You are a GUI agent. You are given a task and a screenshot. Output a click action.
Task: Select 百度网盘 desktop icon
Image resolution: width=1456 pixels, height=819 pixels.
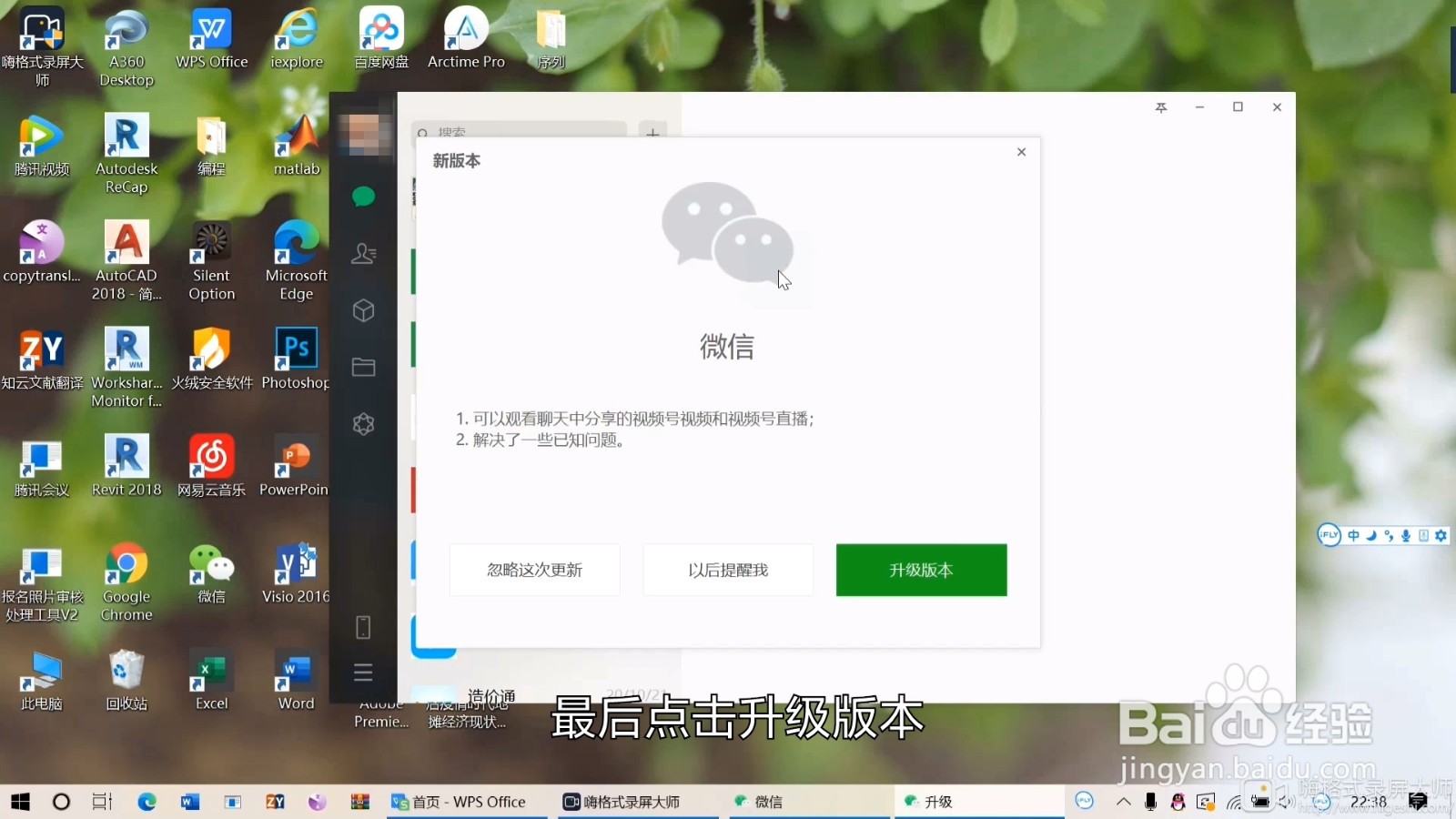(381, 39)
